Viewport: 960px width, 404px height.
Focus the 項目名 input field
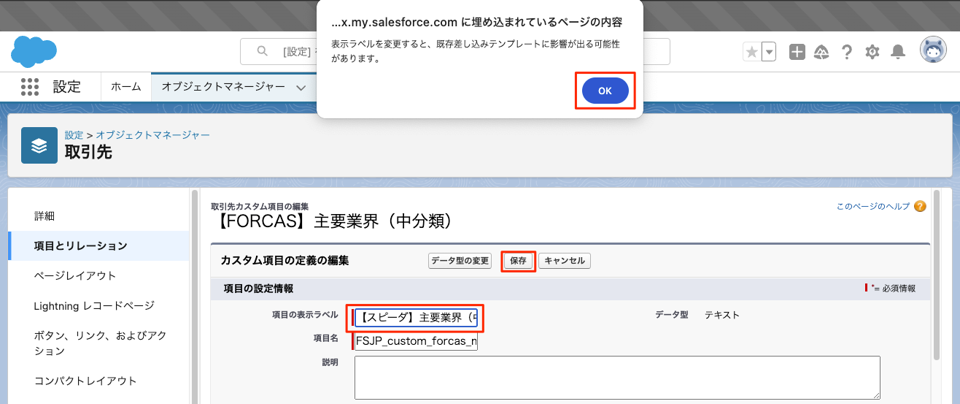416,342
